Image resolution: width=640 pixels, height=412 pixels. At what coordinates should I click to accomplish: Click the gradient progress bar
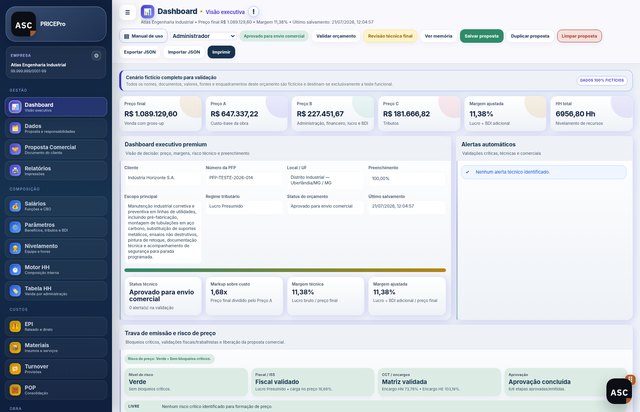(x=285, y=270)
